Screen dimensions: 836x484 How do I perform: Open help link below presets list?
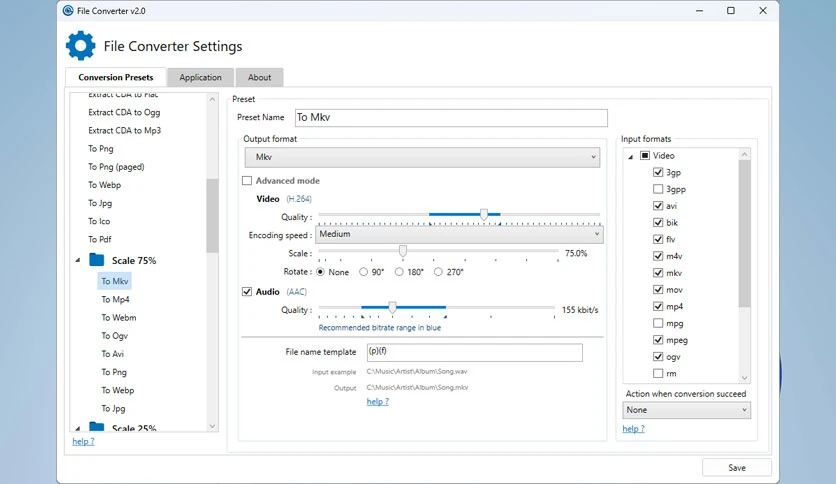83,441
